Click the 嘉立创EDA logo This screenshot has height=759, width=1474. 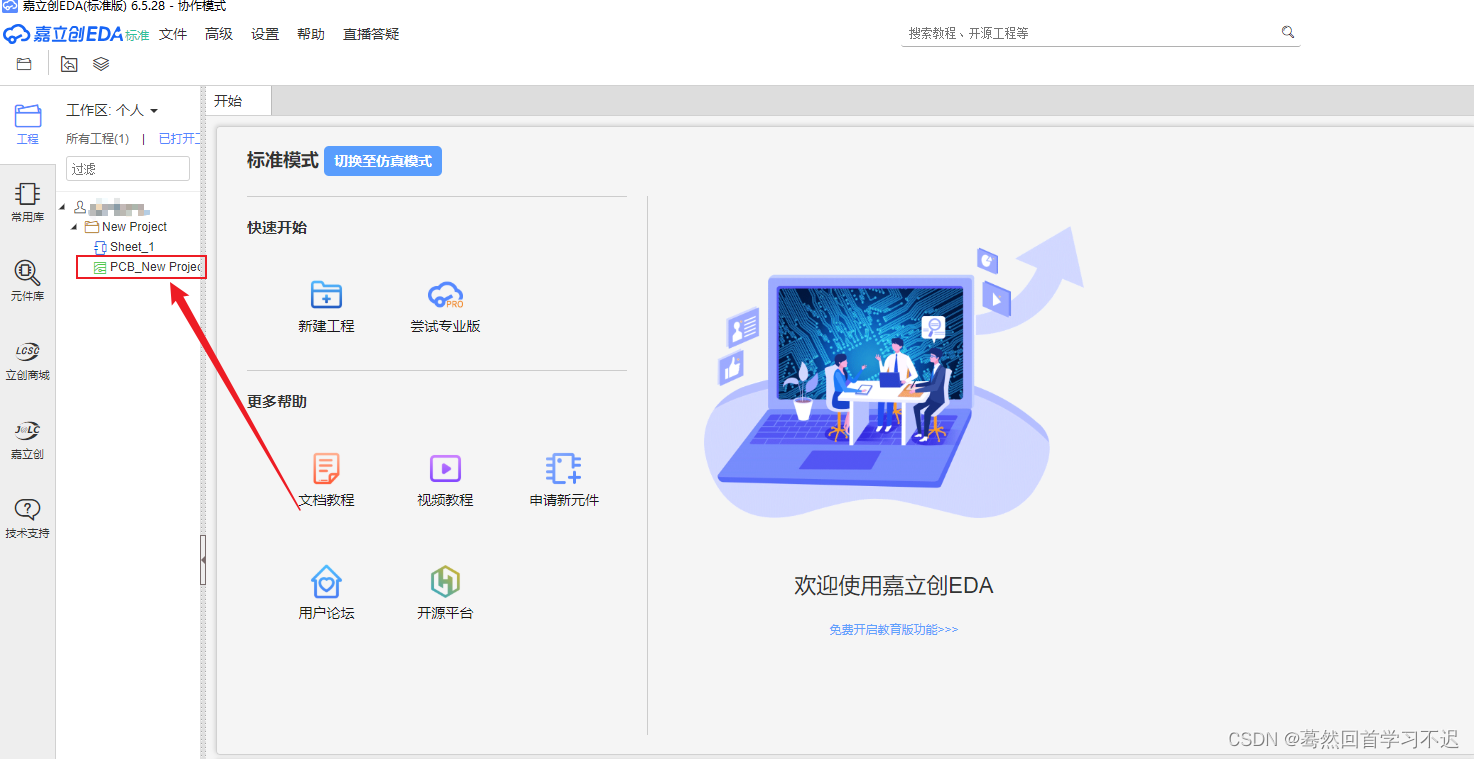pyautogui.click(x=76, y=34)
